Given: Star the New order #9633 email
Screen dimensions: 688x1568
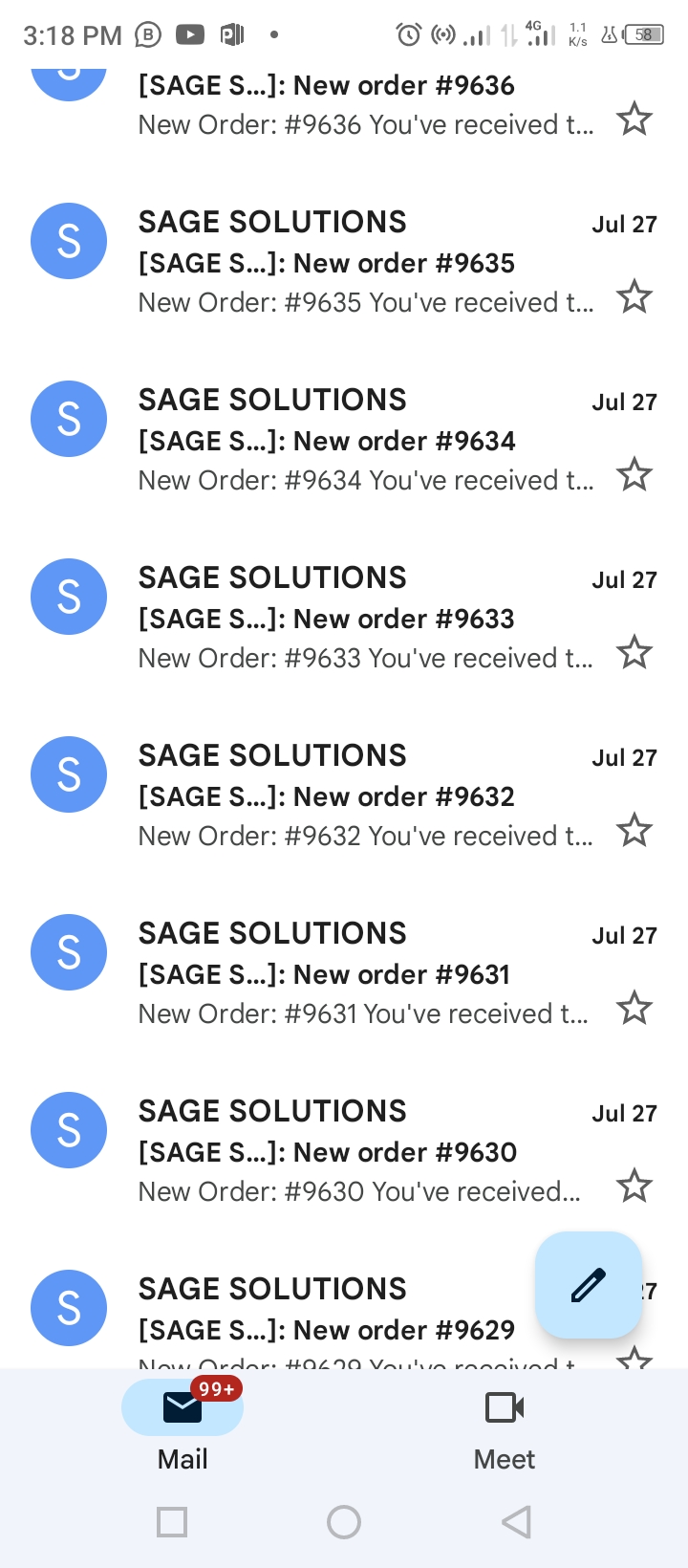Looking at the screenshot, I should tap(634, 653).
